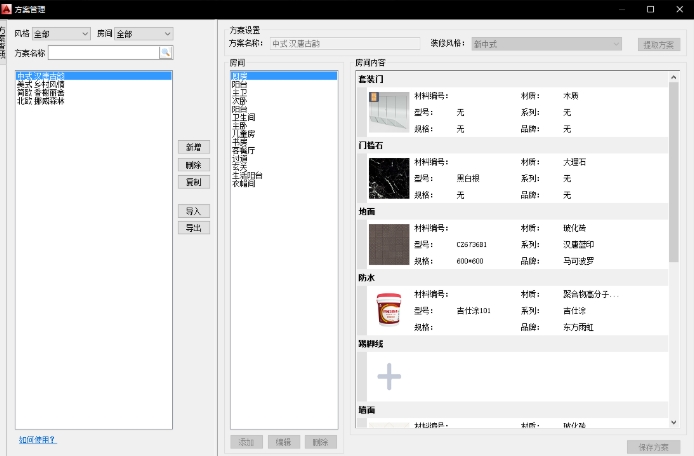
Task: Open the 套装门 material thumbnail
Action: (x=388, y=113)
